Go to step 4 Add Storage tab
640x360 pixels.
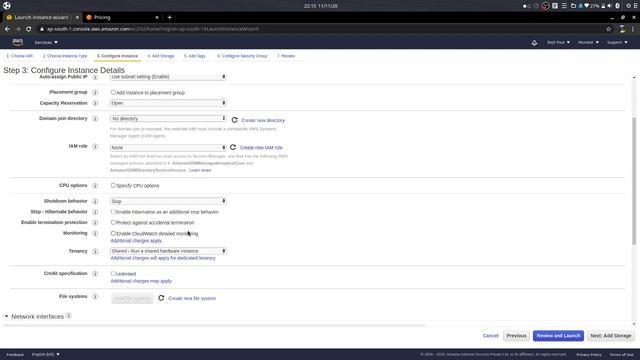click(161, 56)
